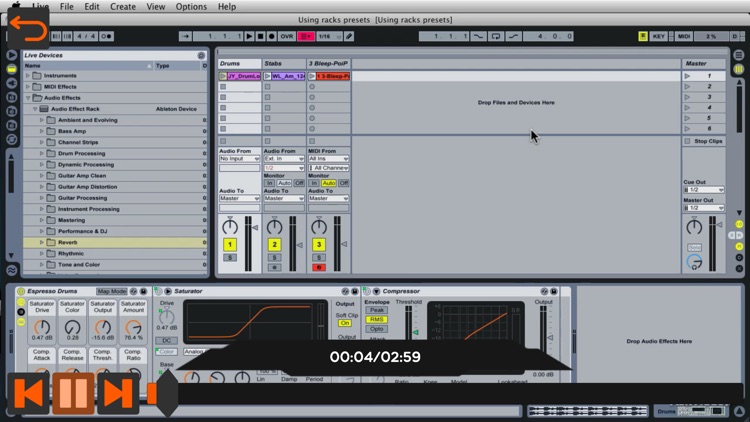This screenshot has height=422, width=750.
Task: Collapse the Audio Effect Rack item
Action: (x=35, y=109)
